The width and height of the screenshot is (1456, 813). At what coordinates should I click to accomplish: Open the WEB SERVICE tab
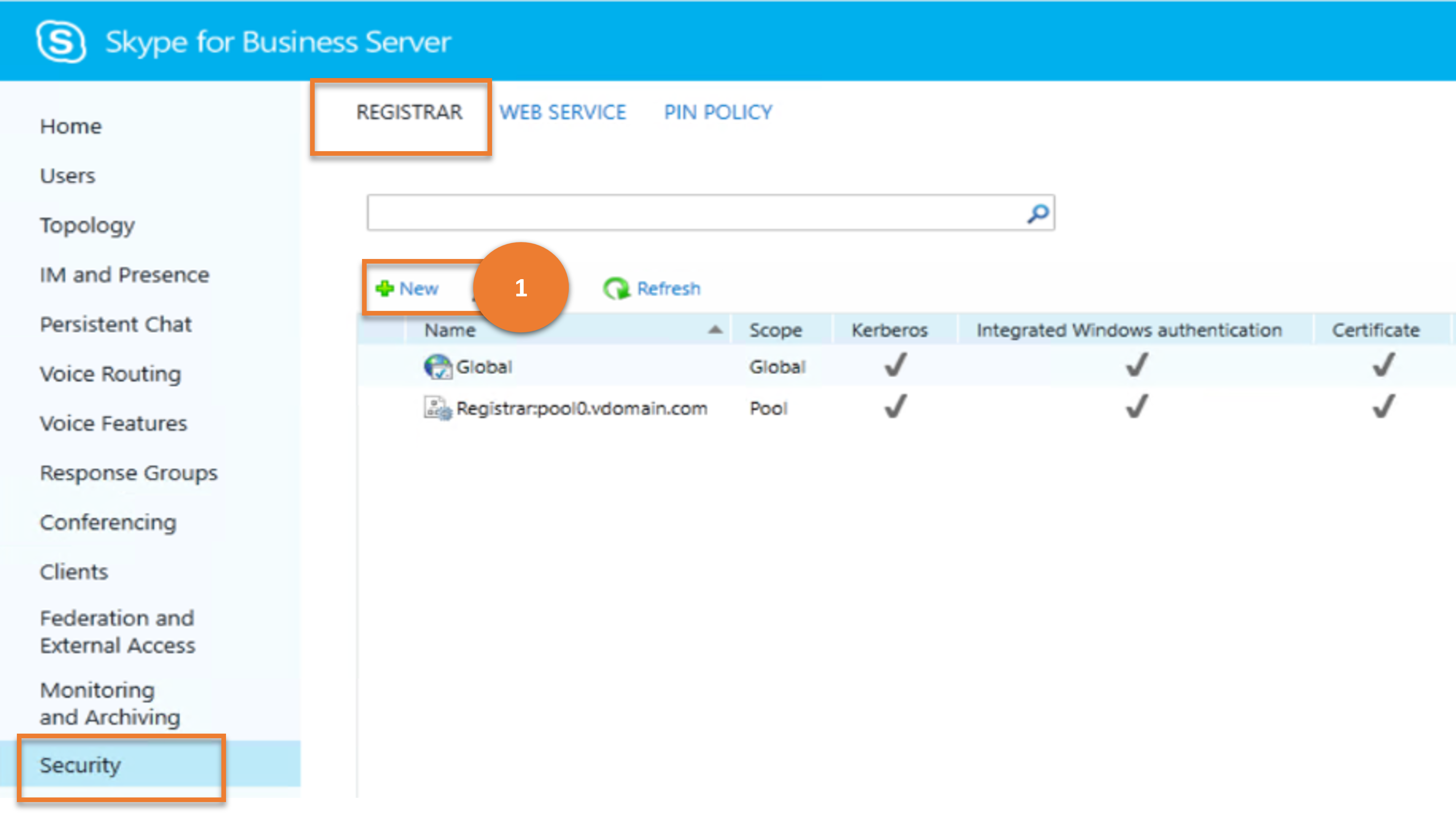coord(563,112)
